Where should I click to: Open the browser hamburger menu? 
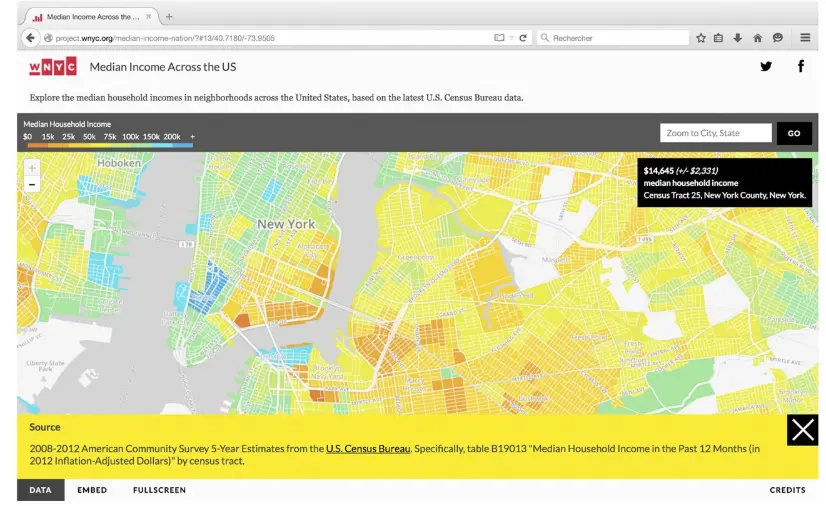(x=805, y=38)
